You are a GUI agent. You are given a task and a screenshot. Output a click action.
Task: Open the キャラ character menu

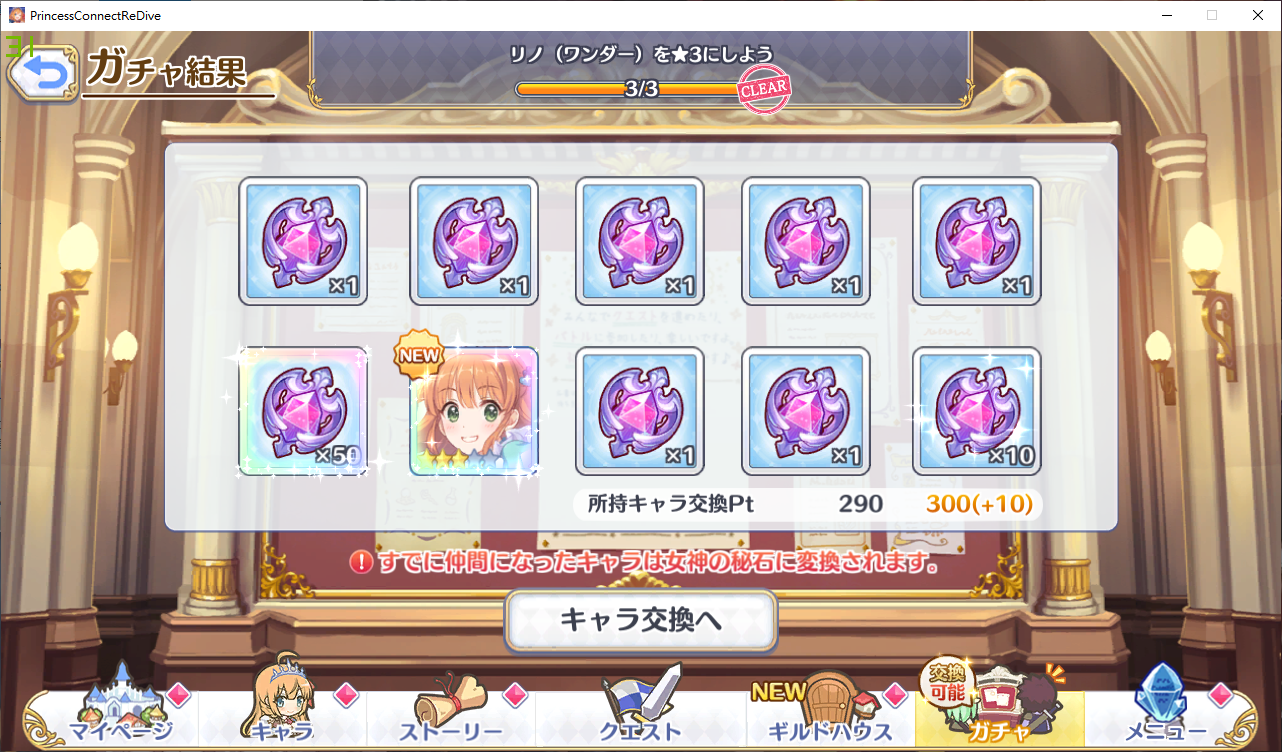(283, 706)
